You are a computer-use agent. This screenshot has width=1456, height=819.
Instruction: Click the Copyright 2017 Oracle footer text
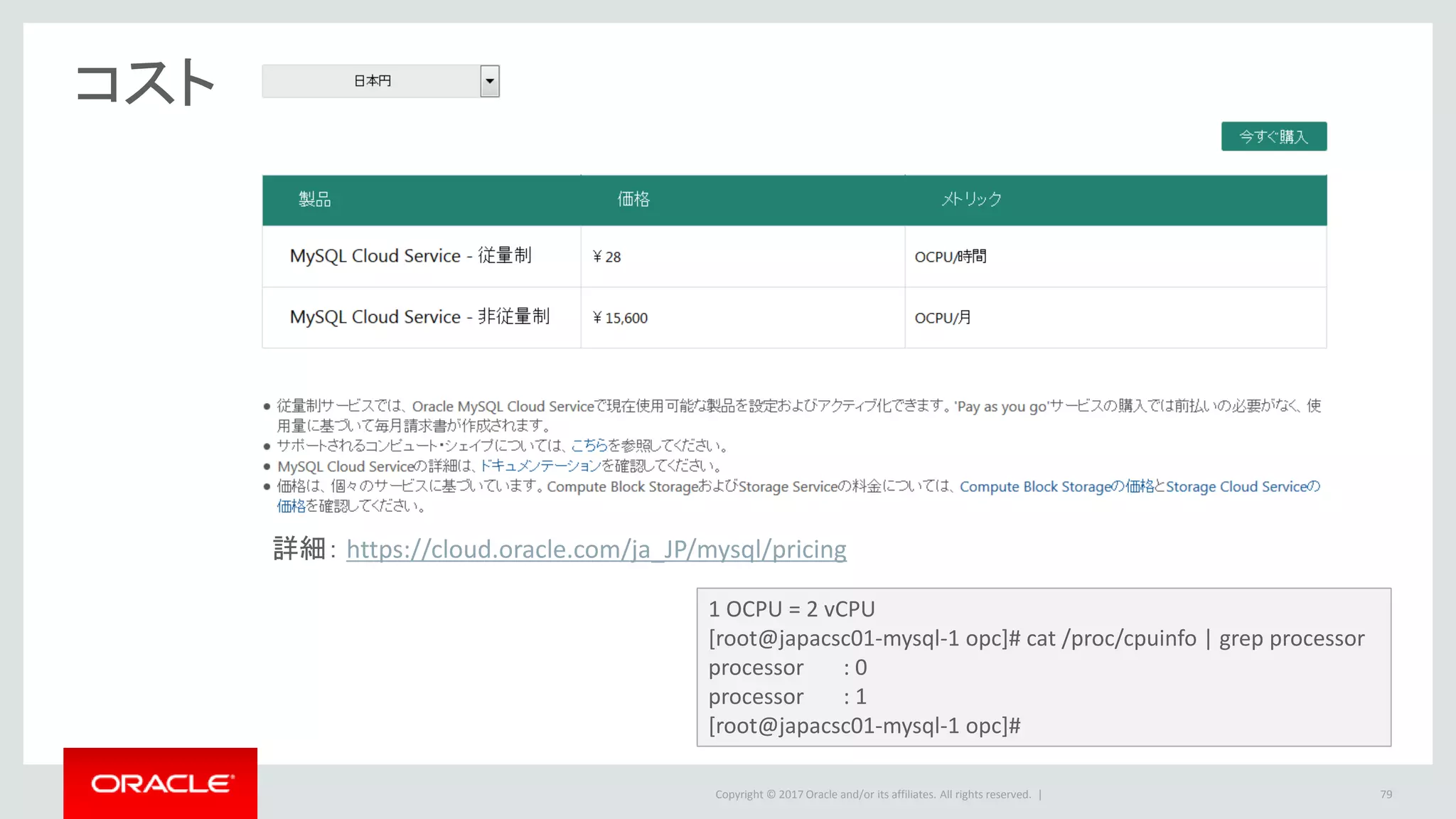pyautogui.click(x=873, y=794)
